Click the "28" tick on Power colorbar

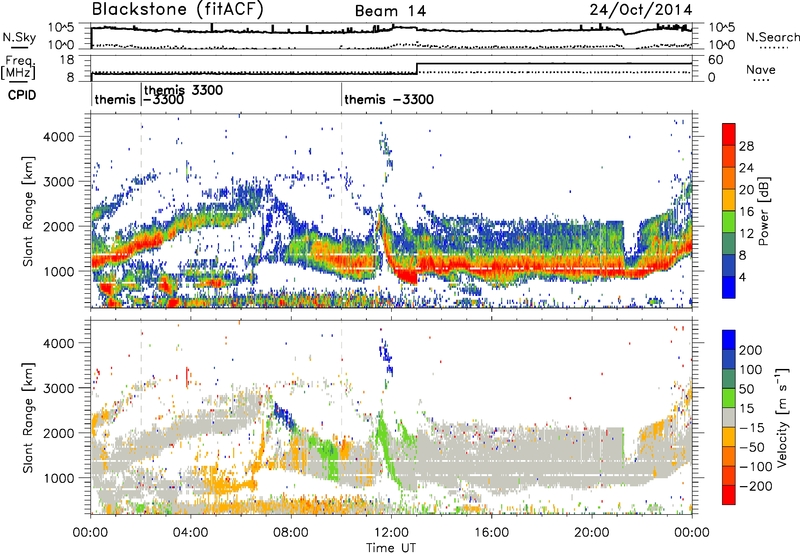tap(746, 146)
